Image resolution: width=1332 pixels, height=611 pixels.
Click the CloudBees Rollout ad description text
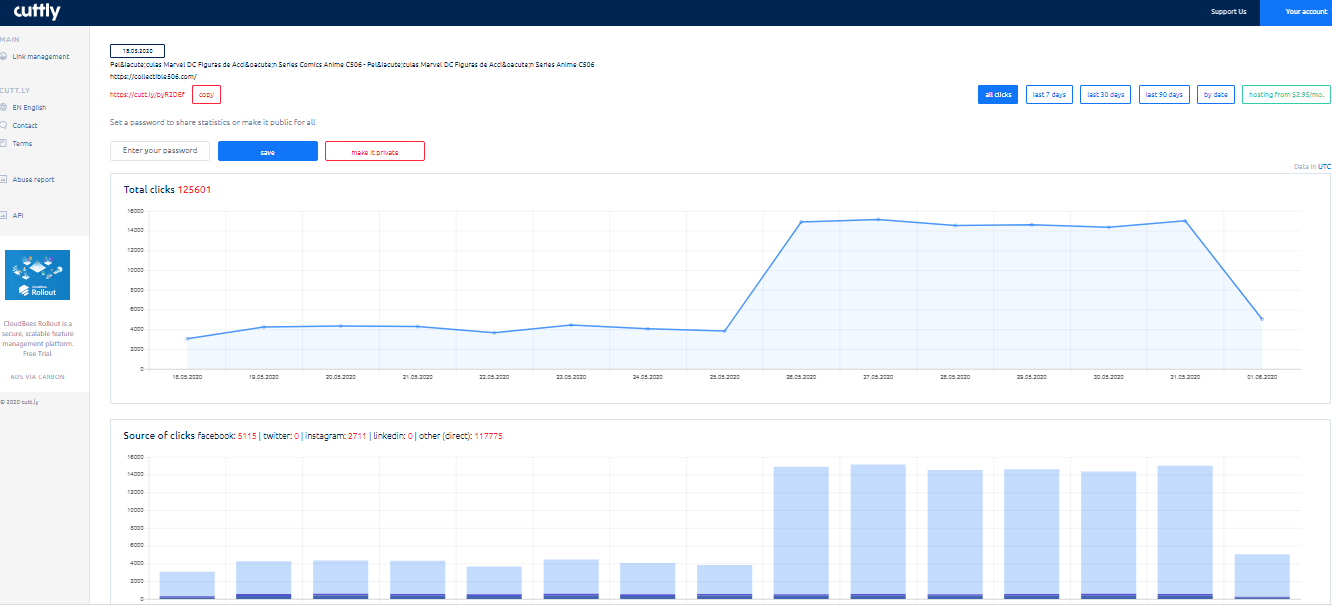[38, 338]
